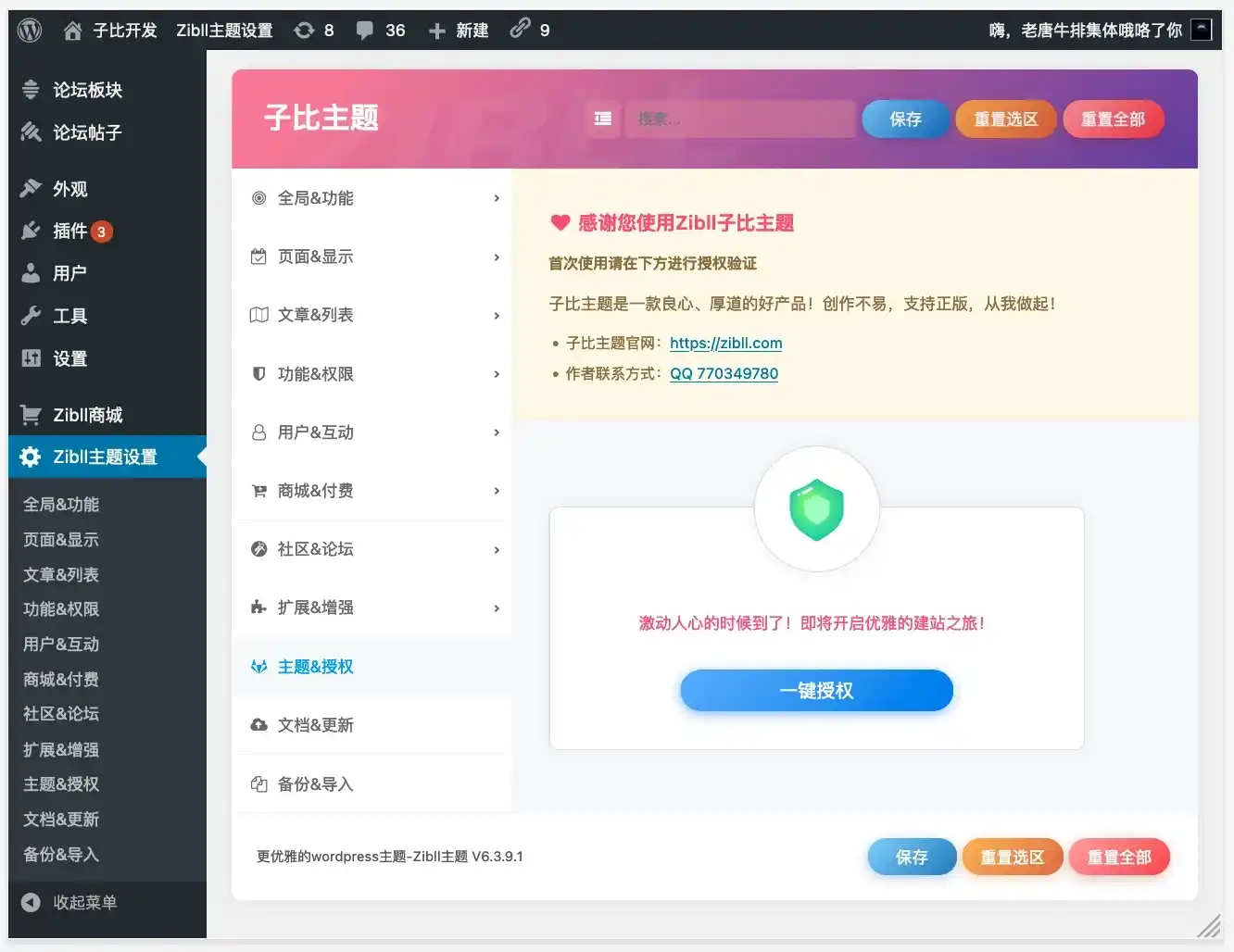Viewport: 1234px width, 952px height.
Task: Expand the 扩展&增强 section chevron
Action: 497,608
